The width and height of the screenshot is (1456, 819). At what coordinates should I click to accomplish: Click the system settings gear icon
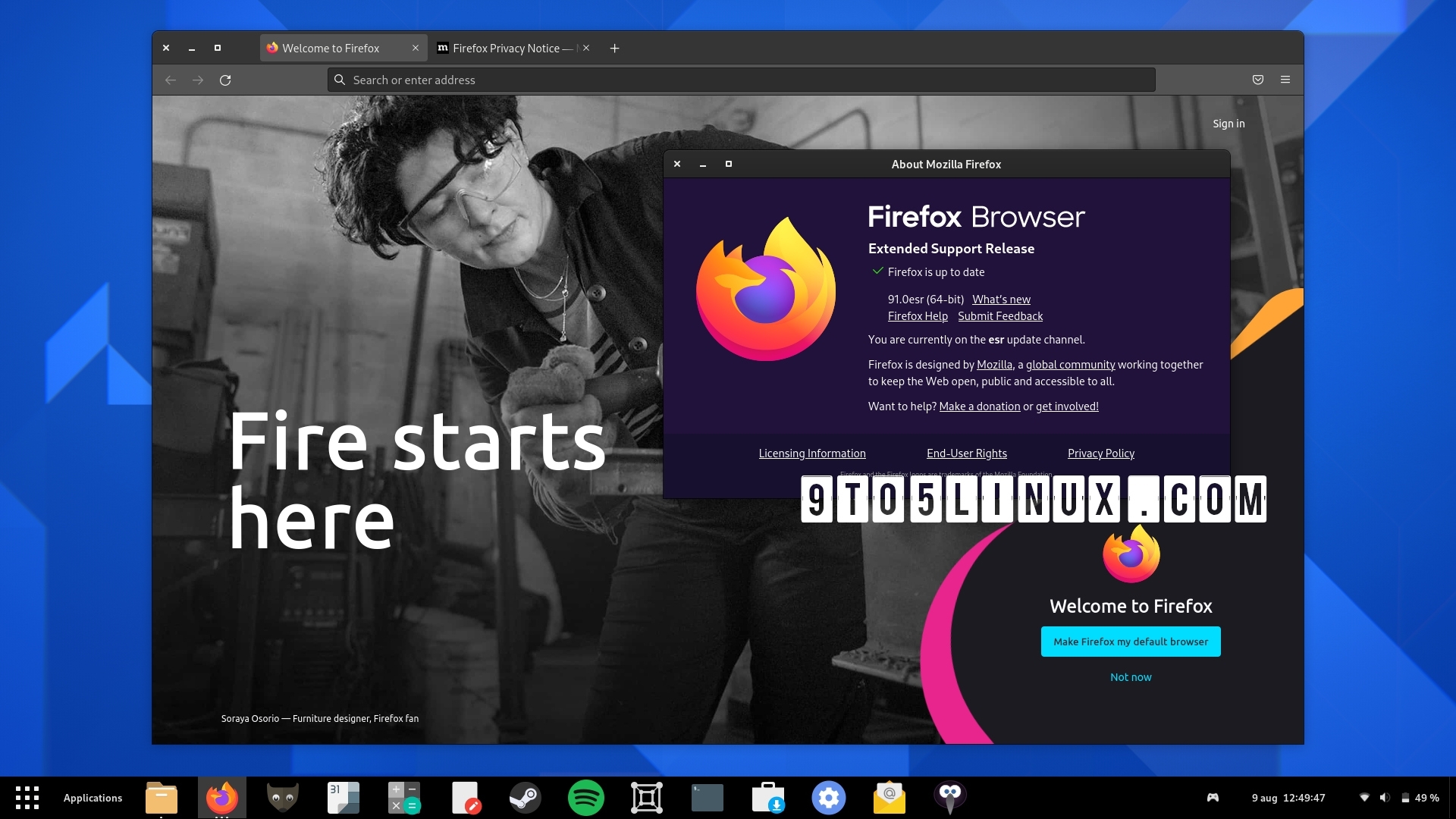[x=828, y=797]
